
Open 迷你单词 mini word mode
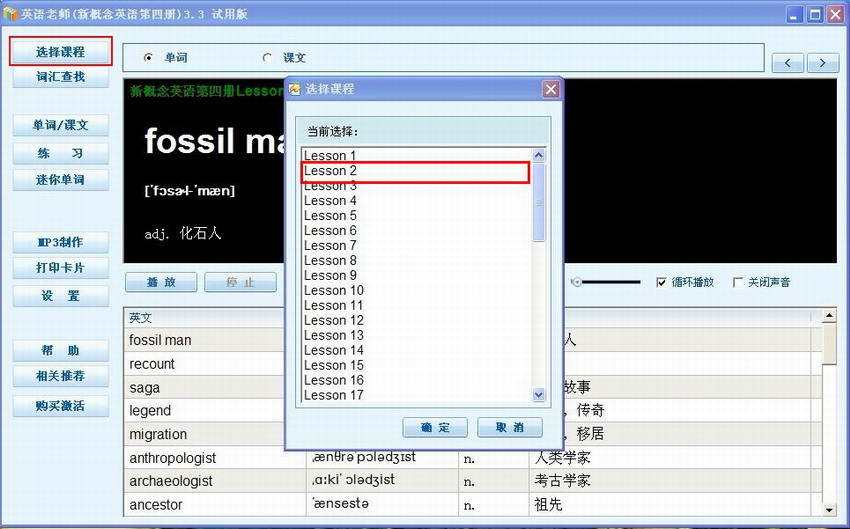[60, 179]
